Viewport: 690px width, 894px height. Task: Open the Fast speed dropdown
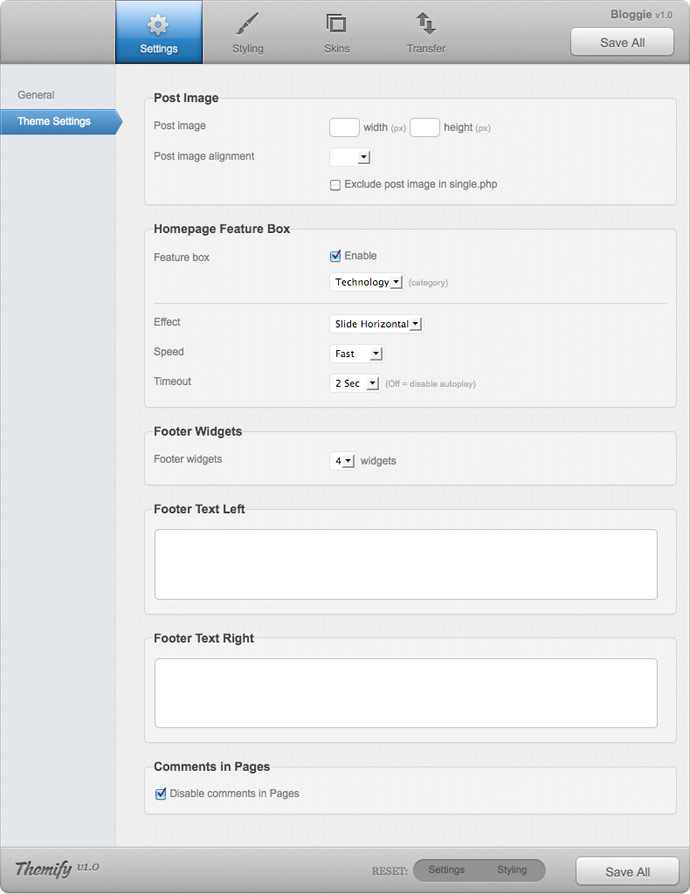(356, 353)
